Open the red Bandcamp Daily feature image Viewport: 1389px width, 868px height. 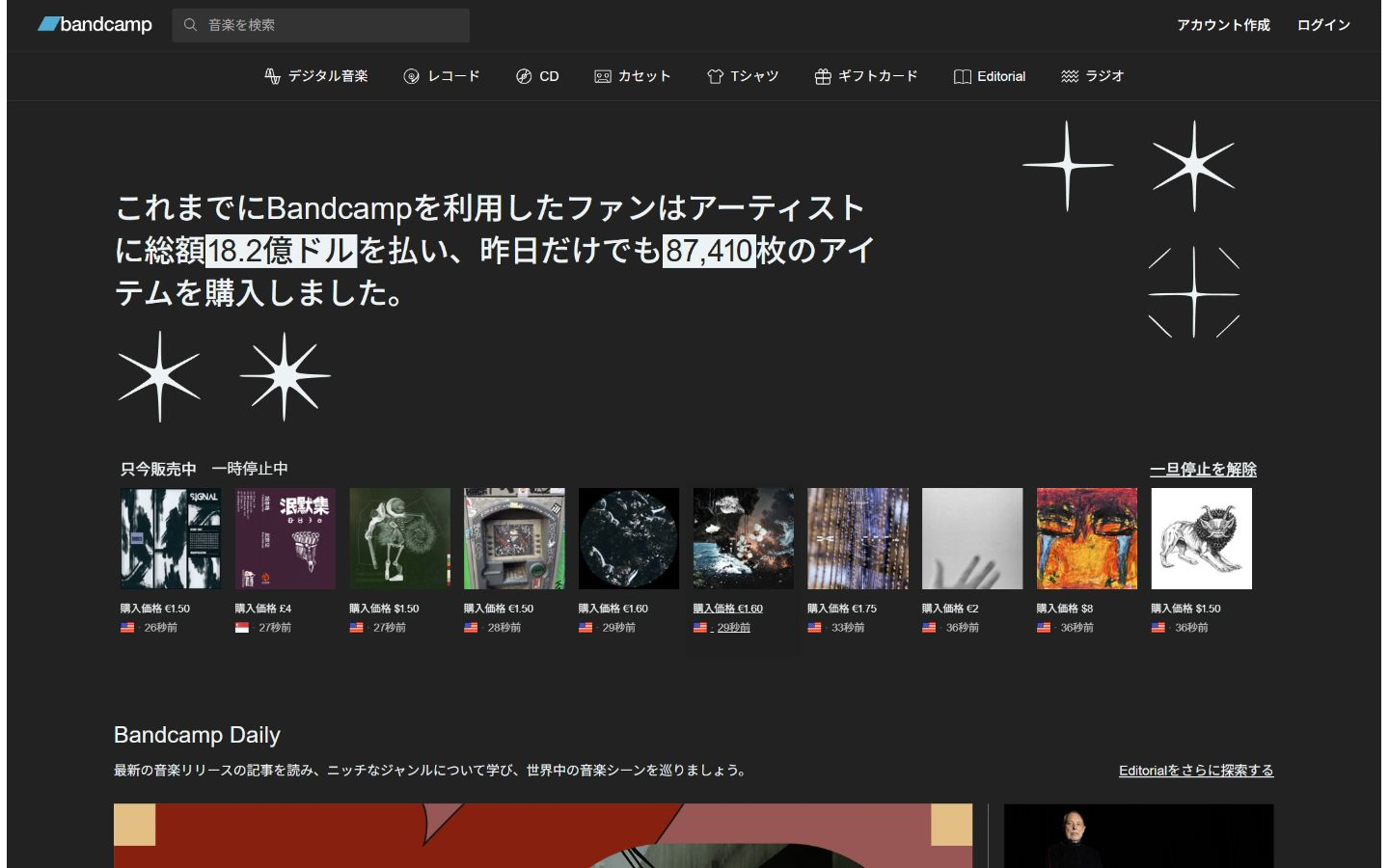[543, 835]
